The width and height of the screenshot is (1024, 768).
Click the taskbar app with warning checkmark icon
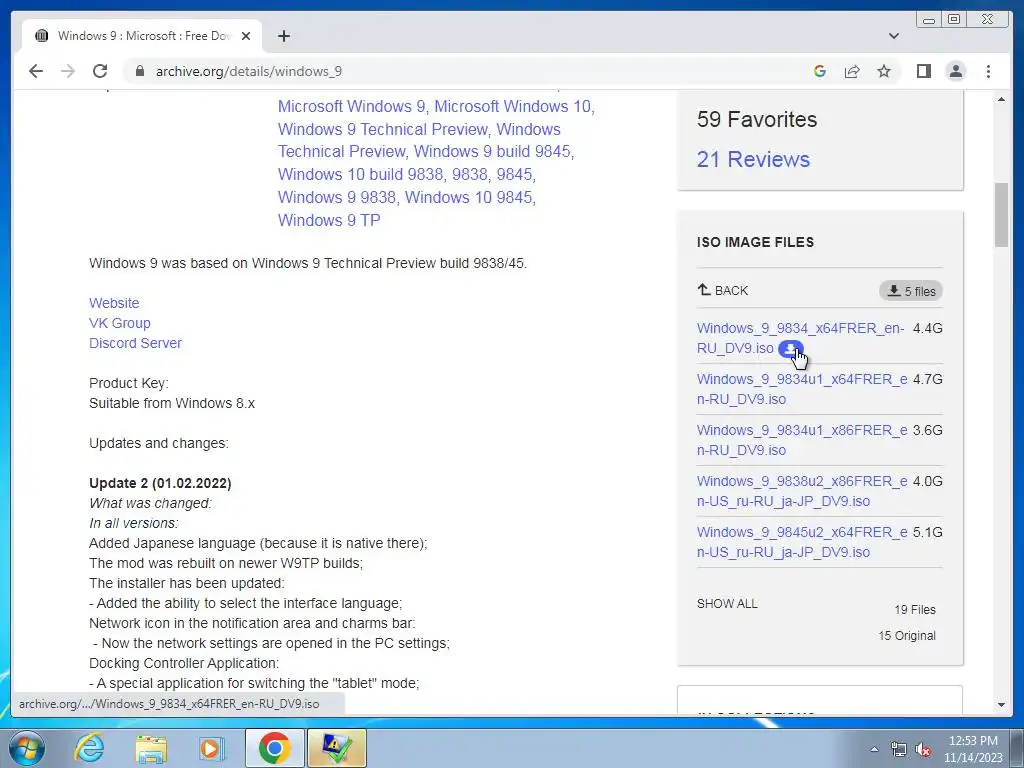[x=336, y=748]
